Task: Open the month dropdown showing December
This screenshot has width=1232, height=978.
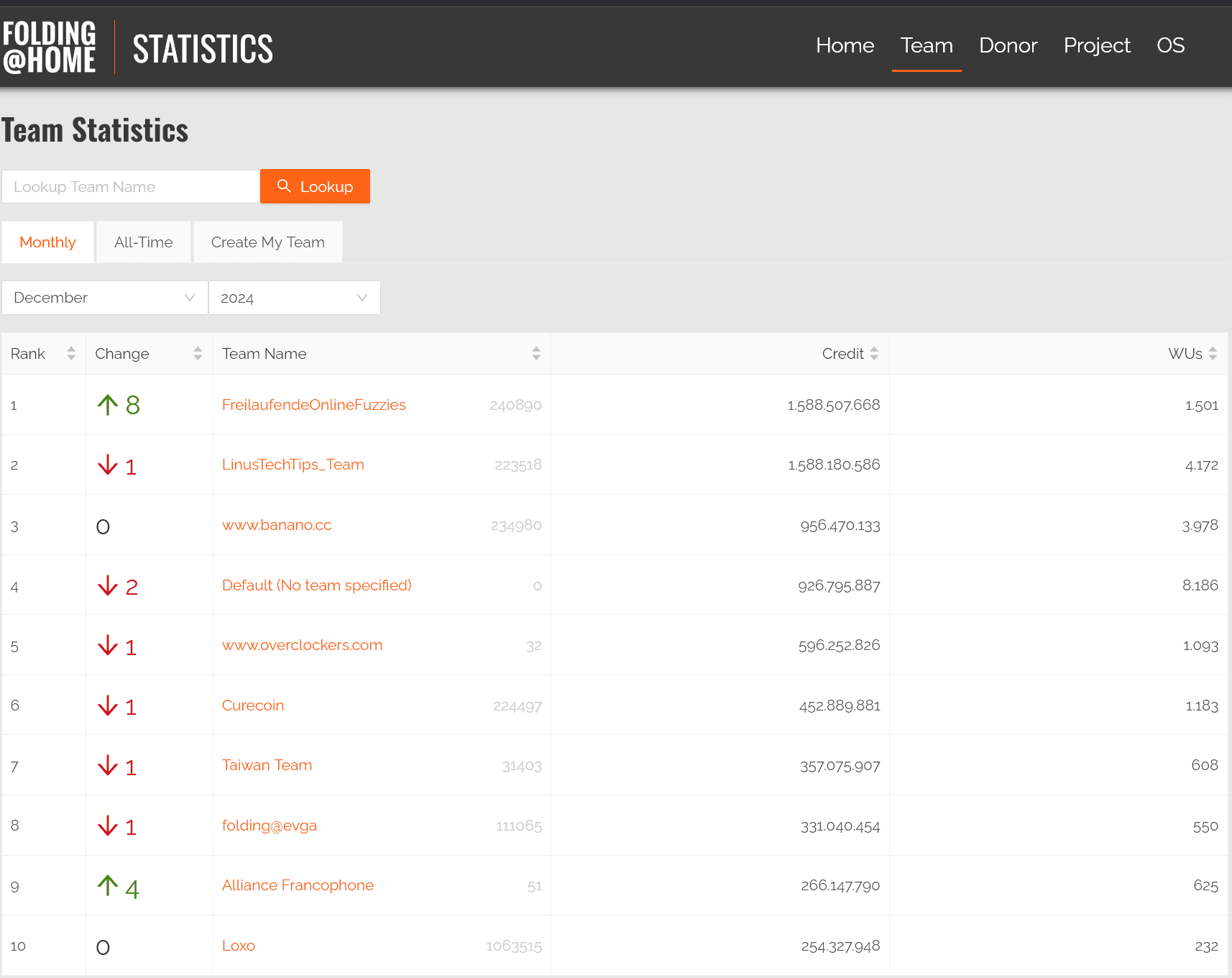Action: click(105, 298)
